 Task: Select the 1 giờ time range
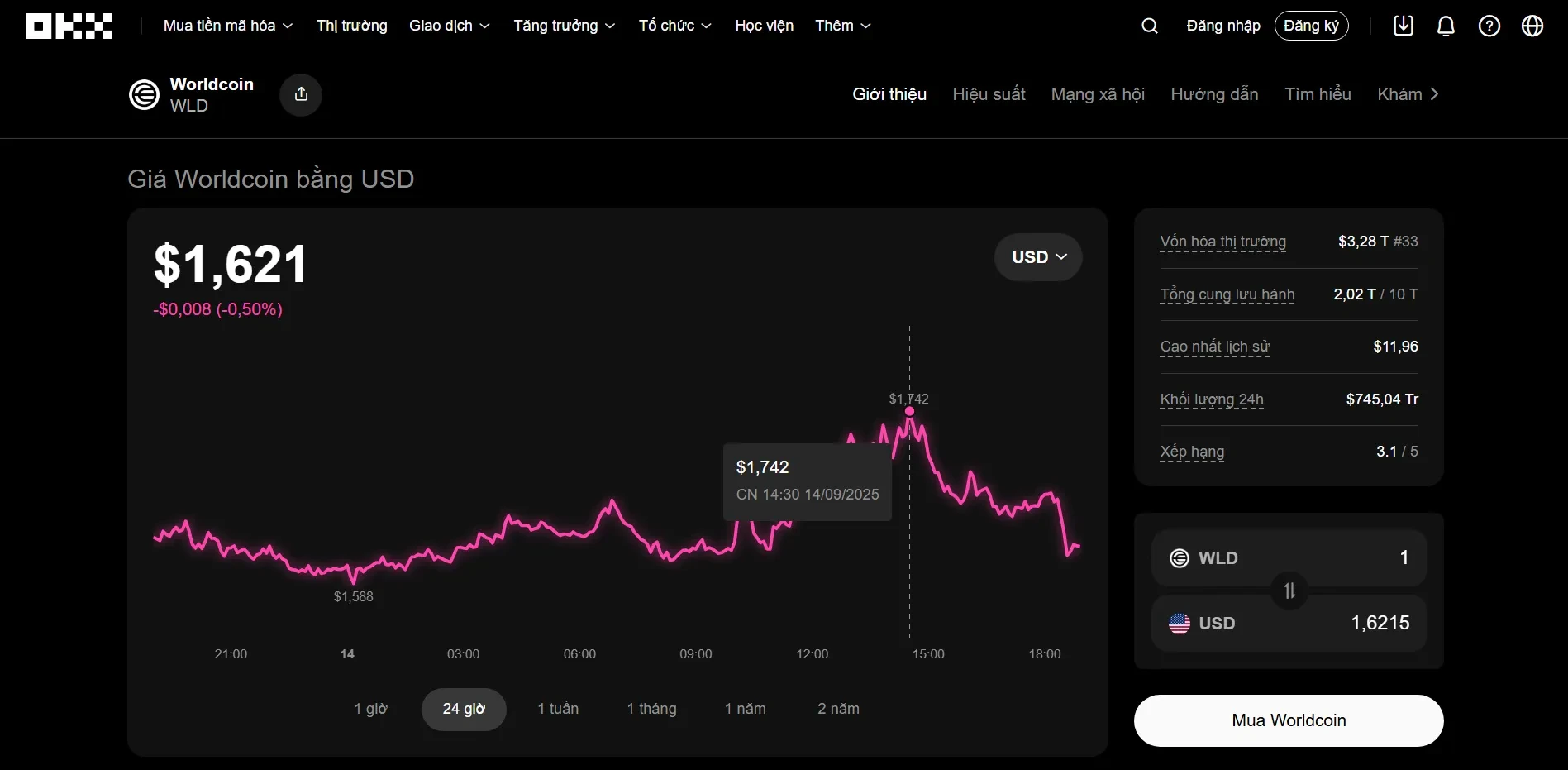(370, 709)
